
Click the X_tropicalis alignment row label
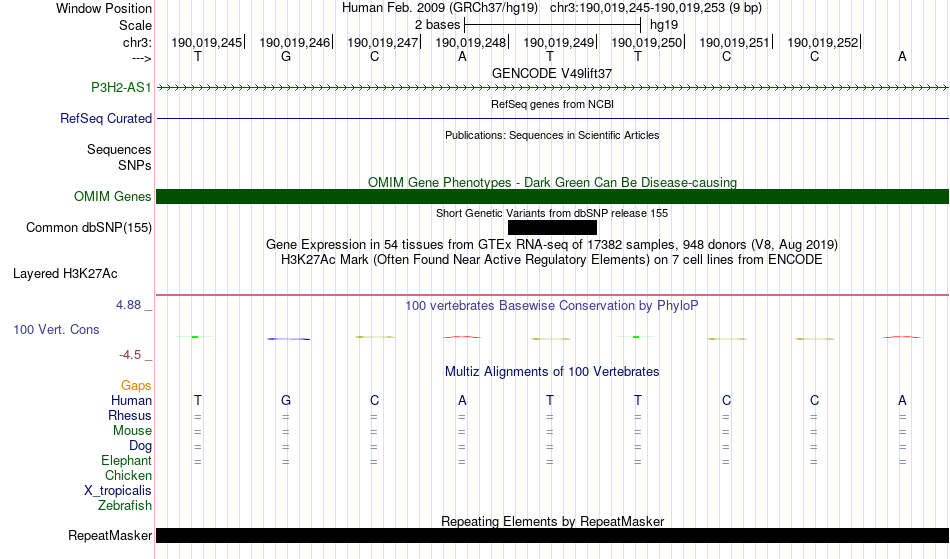pyautogui.click(x=118, y=491)
